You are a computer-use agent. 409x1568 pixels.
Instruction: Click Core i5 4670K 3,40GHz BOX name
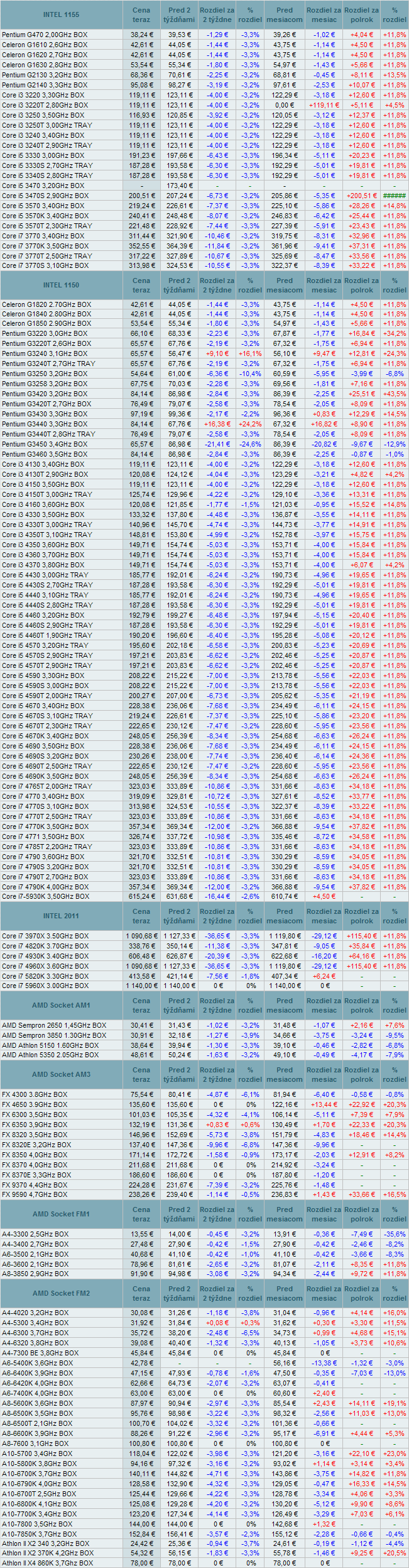point(45,736)
